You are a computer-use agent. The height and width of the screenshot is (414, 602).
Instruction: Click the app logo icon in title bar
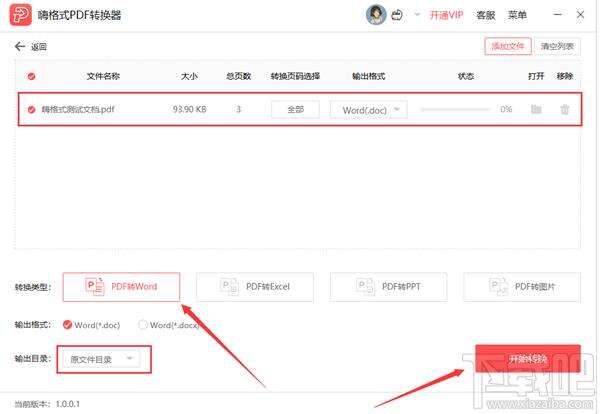point(21,15)
